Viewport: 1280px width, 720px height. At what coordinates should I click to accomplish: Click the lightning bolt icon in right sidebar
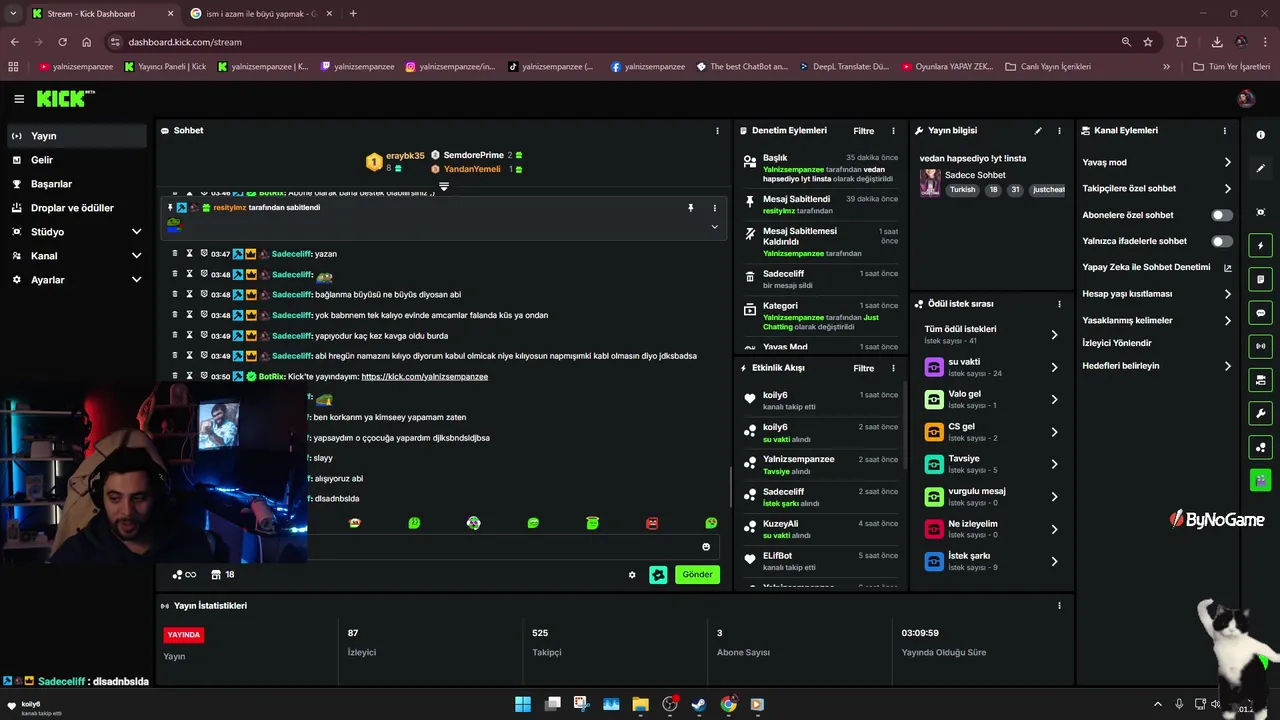coord(1260,246)
